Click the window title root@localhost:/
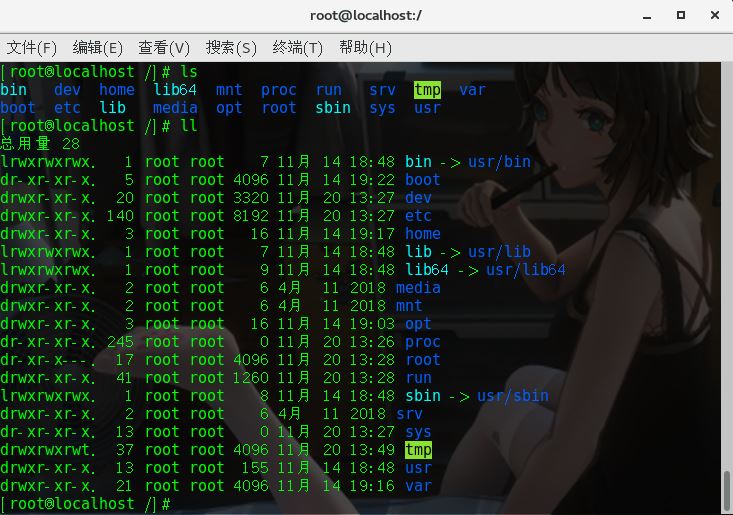The height and width of the screenshot is (515, 733). (366, 16)
